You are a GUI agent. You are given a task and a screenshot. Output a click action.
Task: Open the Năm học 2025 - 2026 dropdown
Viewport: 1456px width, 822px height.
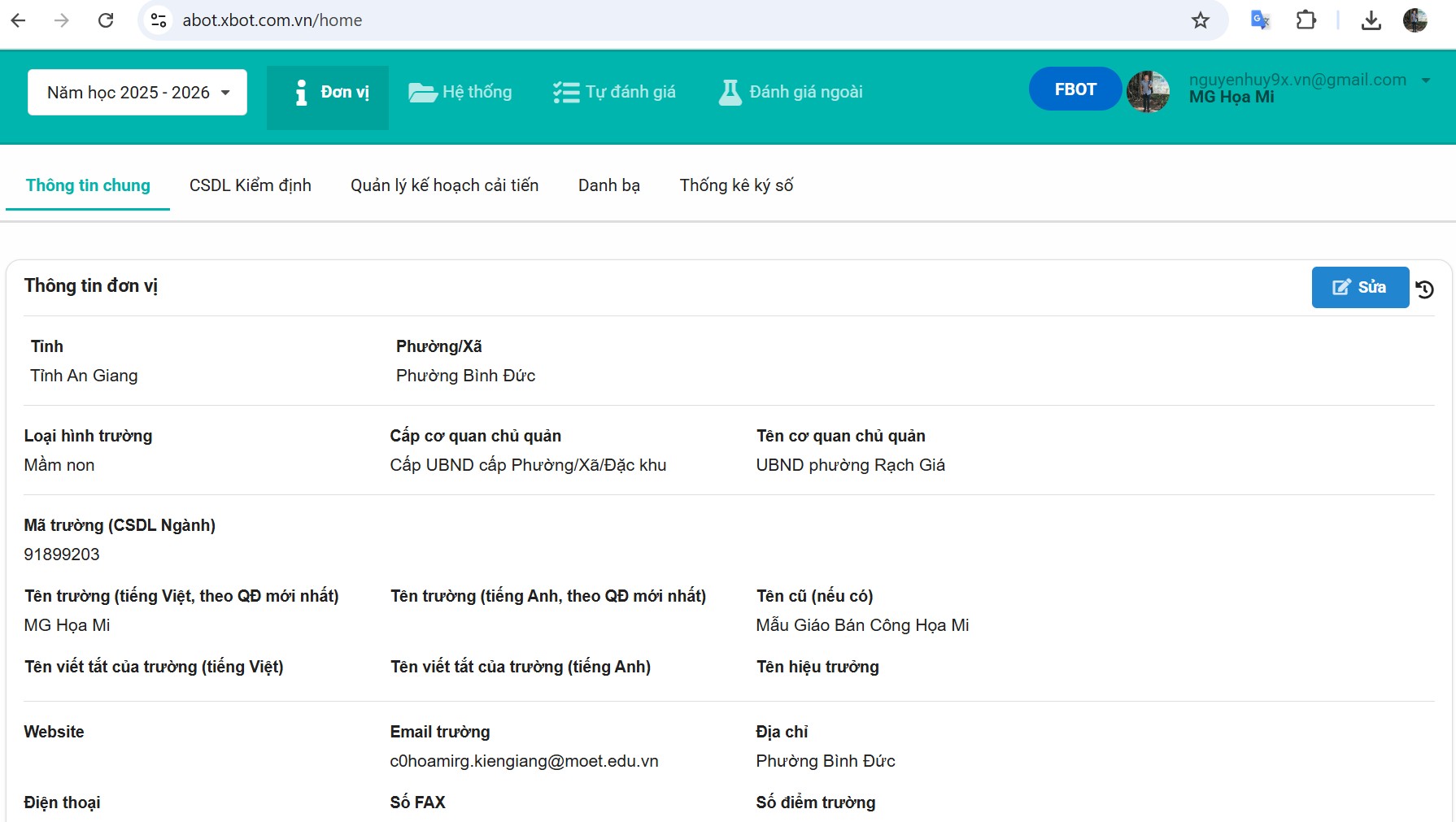pyautogui.click(x=137, y=93)
